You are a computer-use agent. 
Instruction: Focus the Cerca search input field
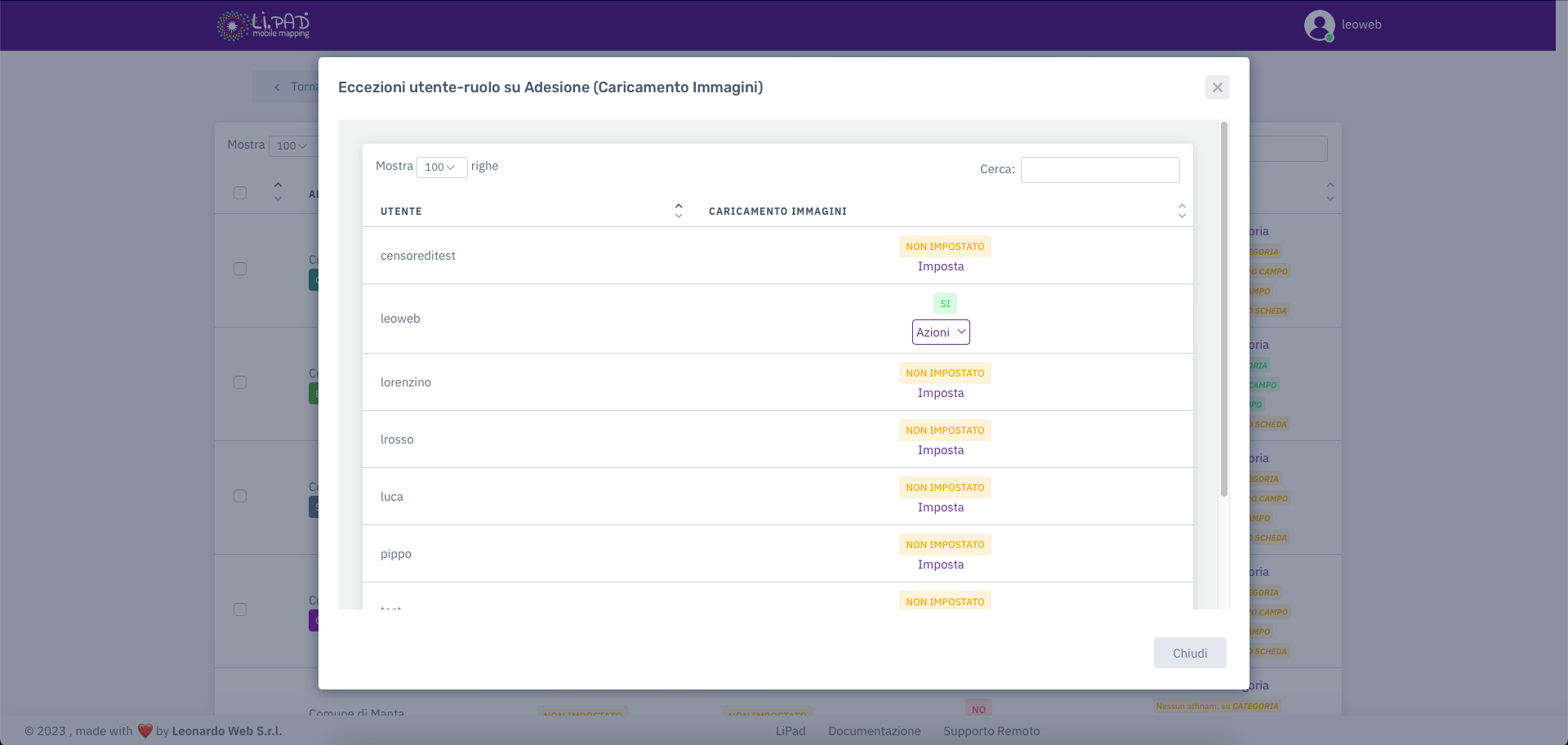pos(1099,170)
